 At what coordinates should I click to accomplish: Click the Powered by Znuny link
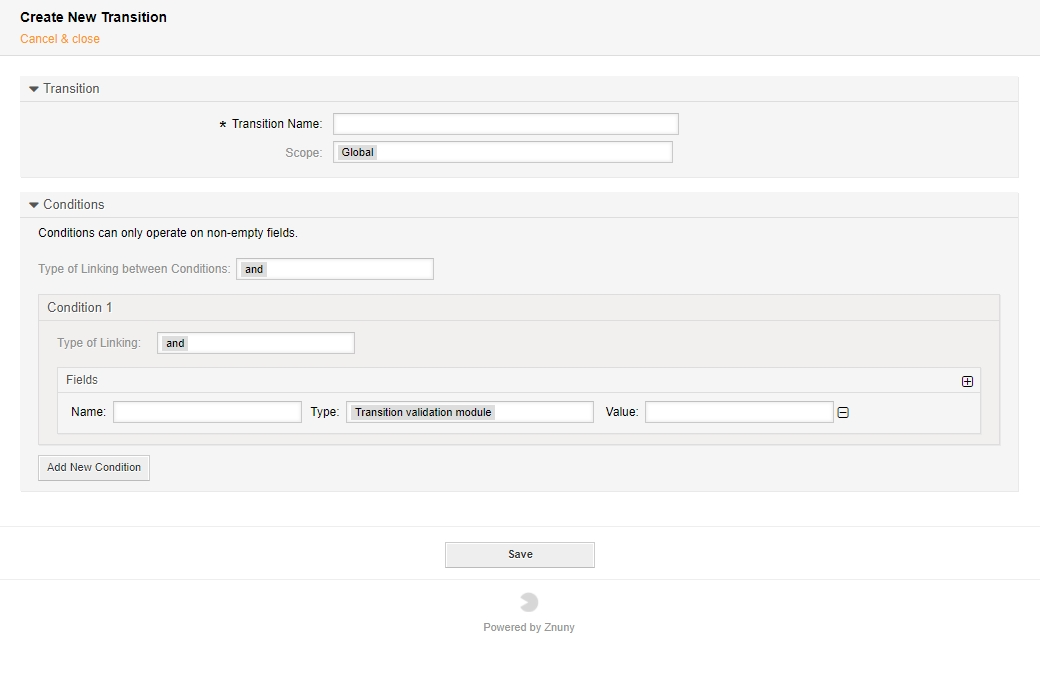coord(529,627)
